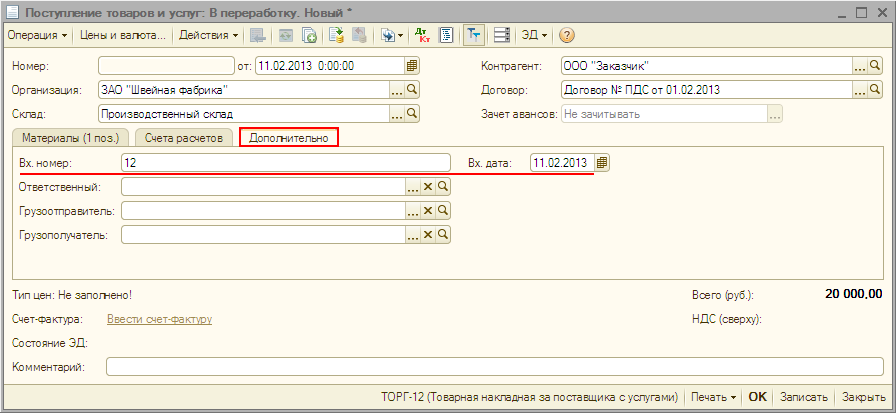Click magnifier icon next to Грузополучатель field
The image size is (896, 413).
coord(443,235)
